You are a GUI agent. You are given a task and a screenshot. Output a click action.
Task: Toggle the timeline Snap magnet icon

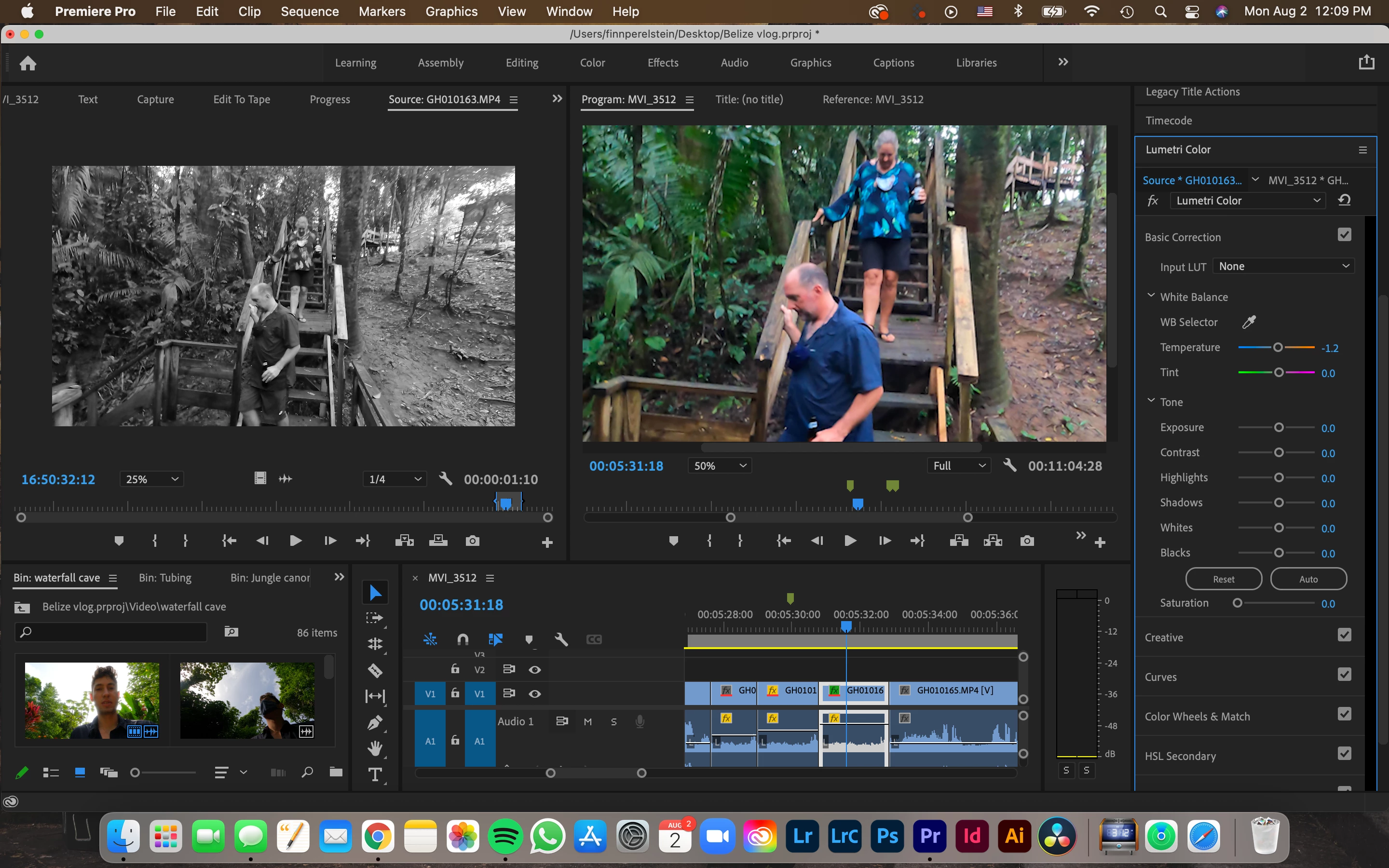pyautogui.click(x=463, y=639)
